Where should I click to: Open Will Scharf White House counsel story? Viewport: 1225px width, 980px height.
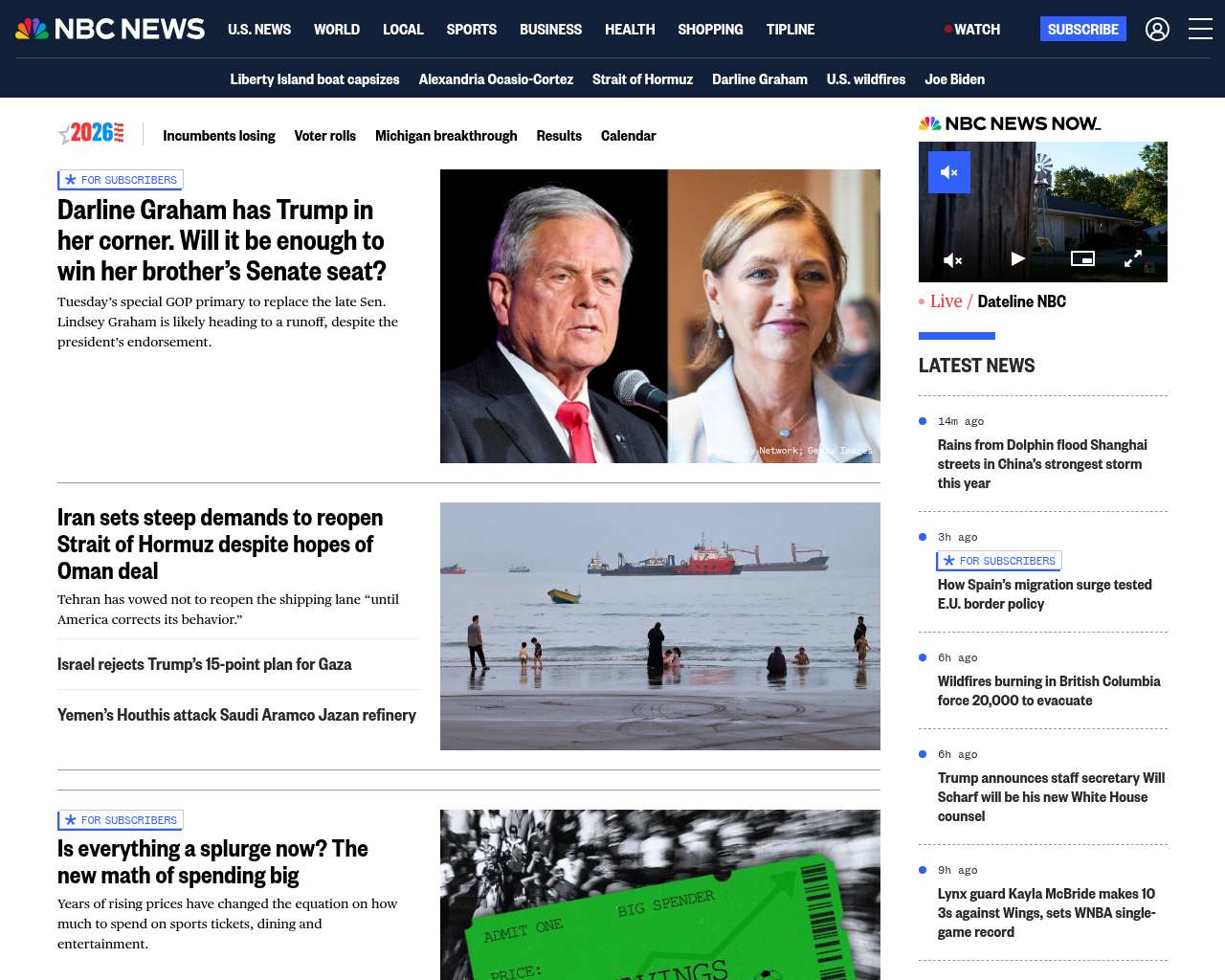pos(1052,797)
